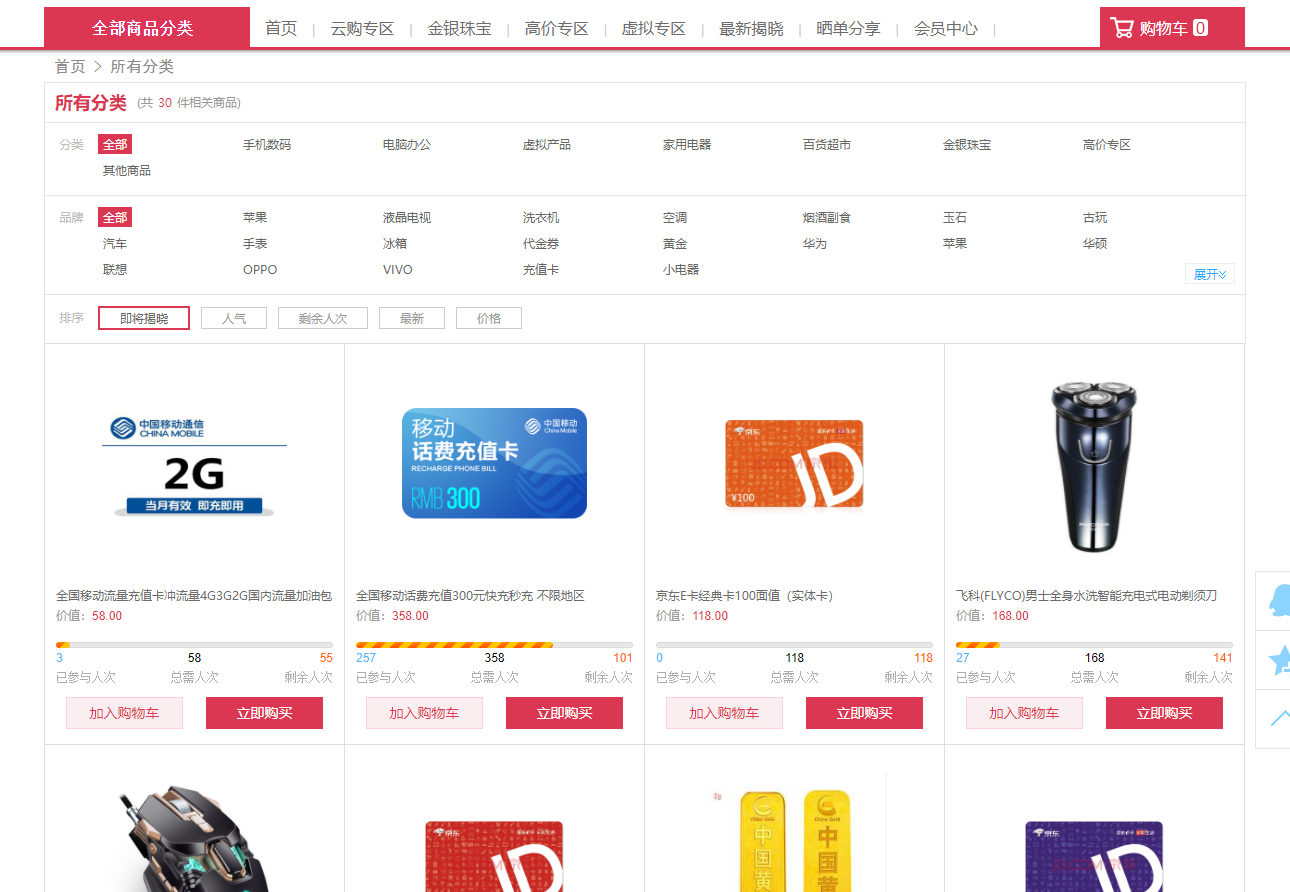Viewport: 1290px width, 892px height.
Task: Filter brand by VIVO
Action: (397, 269)
